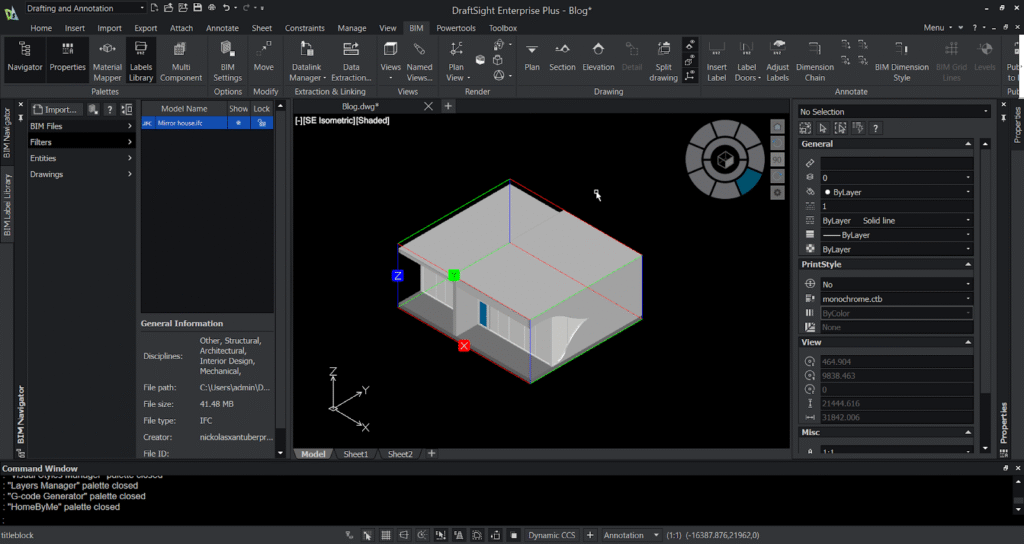Toggle visibility of Mirror house.ifc
Image resolution: width=1024 pixels, height=544 pixels.
(238, 123)
